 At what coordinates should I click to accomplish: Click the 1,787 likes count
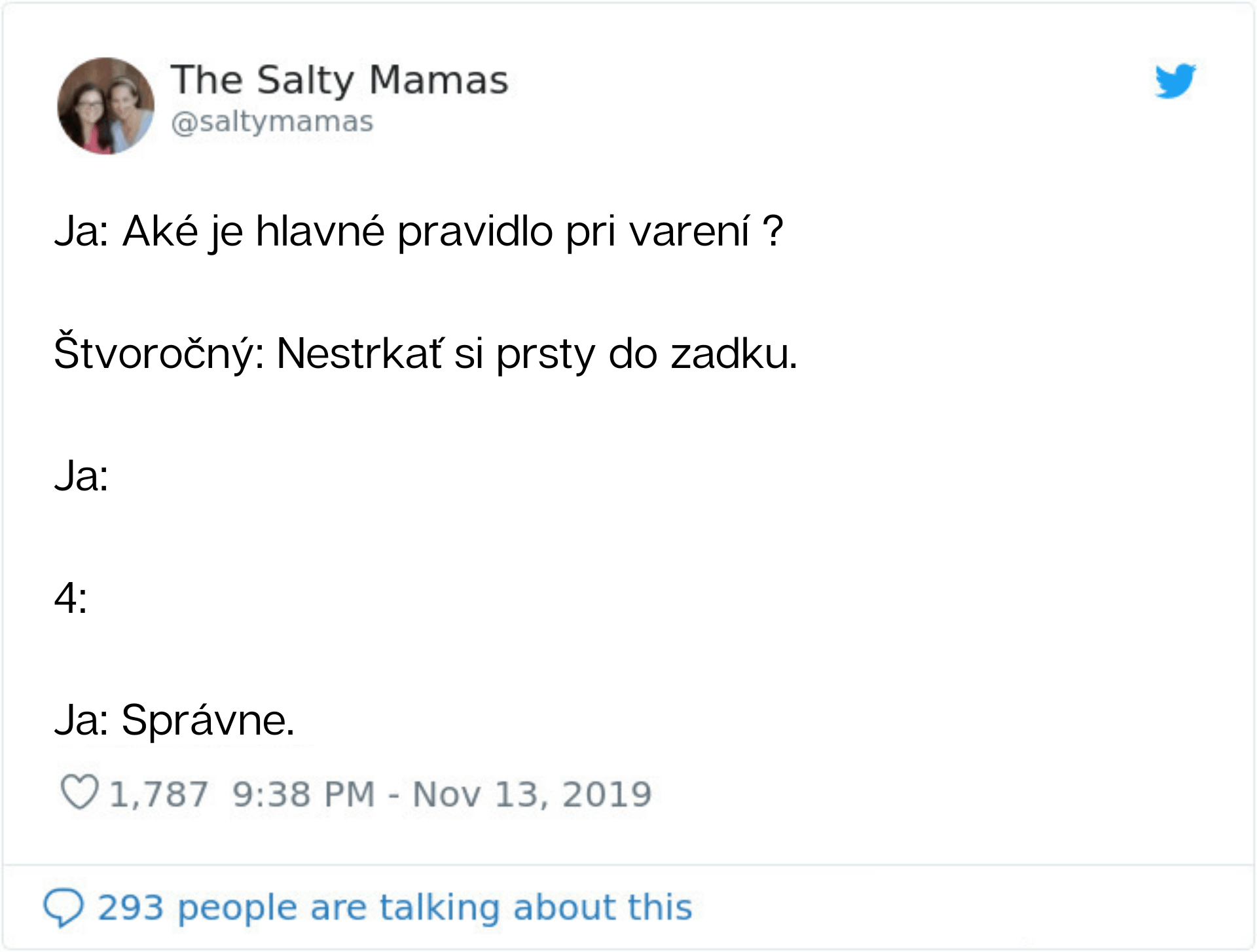(x=158, y=794)
